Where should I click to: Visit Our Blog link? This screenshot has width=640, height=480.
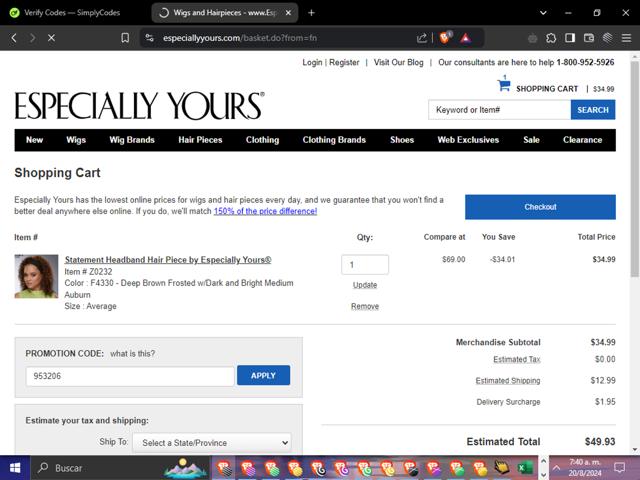398,62
